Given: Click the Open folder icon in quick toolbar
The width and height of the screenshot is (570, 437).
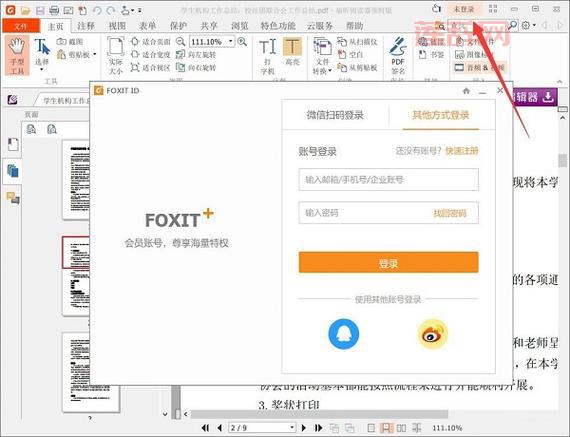Looking at the screenshot, I should point(25,10).
